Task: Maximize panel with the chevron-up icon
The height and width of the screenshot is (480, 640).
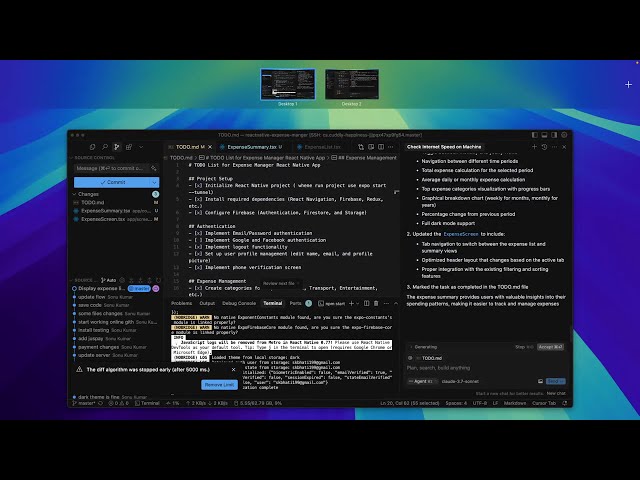Action: pyautogui.click(x=396, y=303)
